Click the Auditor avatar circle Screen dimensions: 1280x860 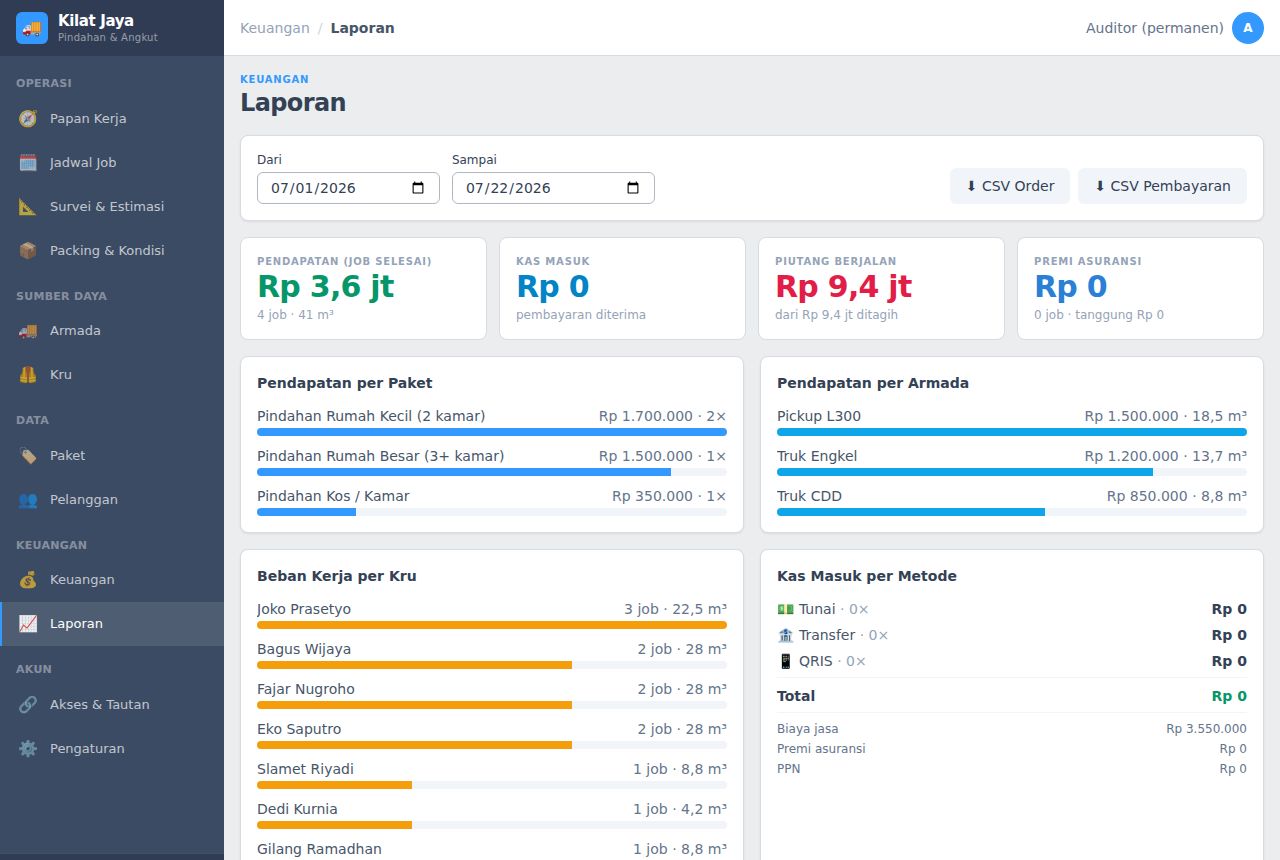[x=1248, y=28]
